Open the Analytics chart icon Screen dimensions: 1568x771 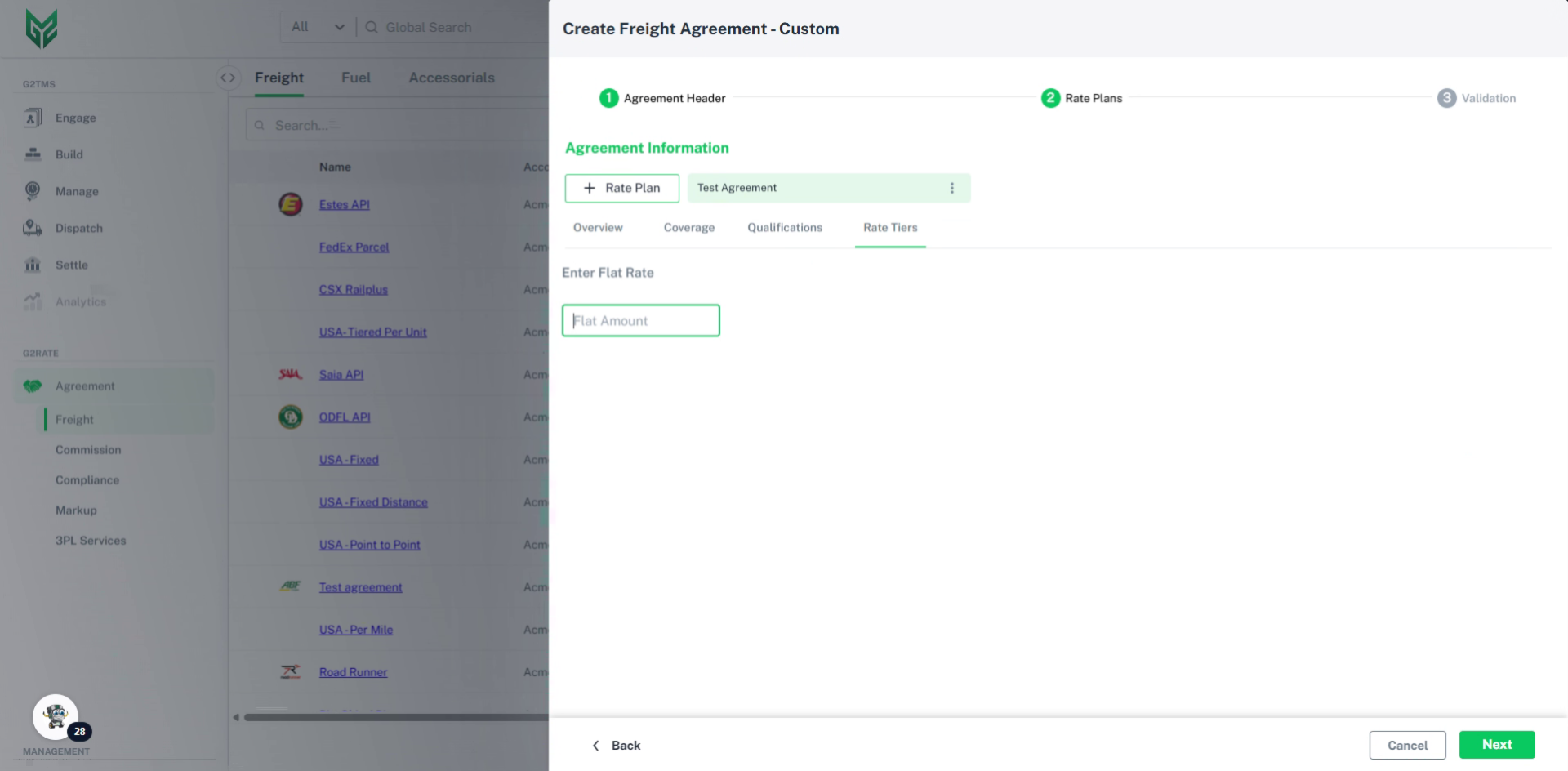click(33, 301)
